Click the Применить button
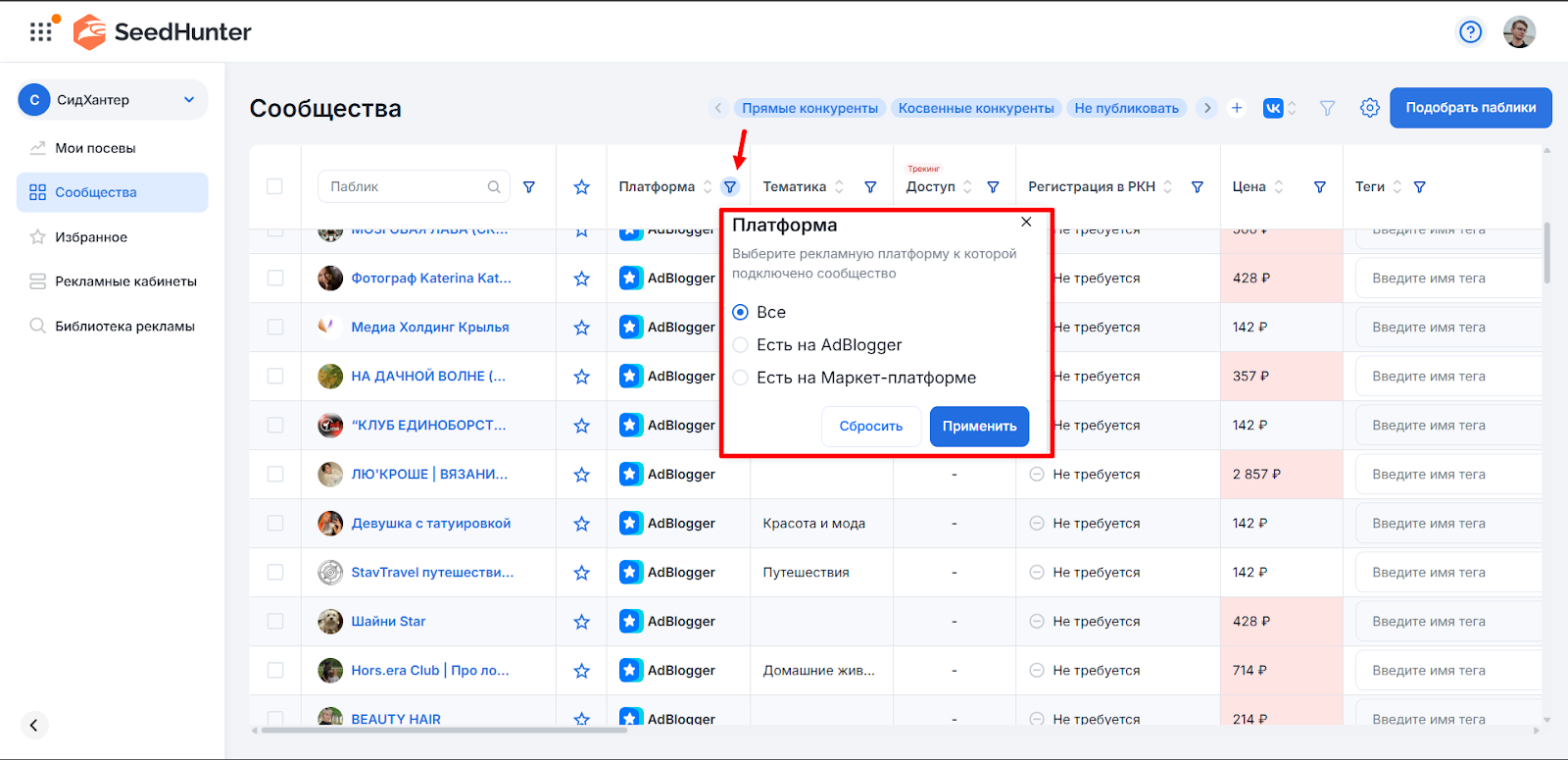Viewport: 1568px width, 760px height. pos(978,427)
